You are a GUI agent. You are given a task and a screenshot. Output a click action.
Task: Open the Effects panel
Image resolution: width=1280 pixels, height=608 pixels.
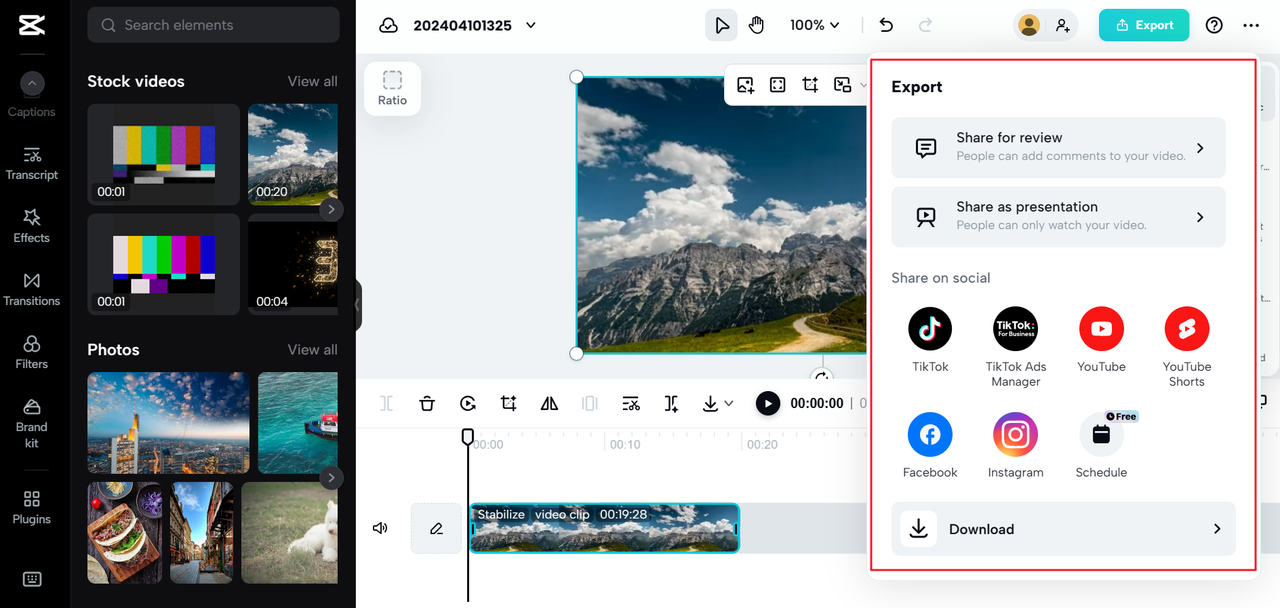(x=31, y=227)
